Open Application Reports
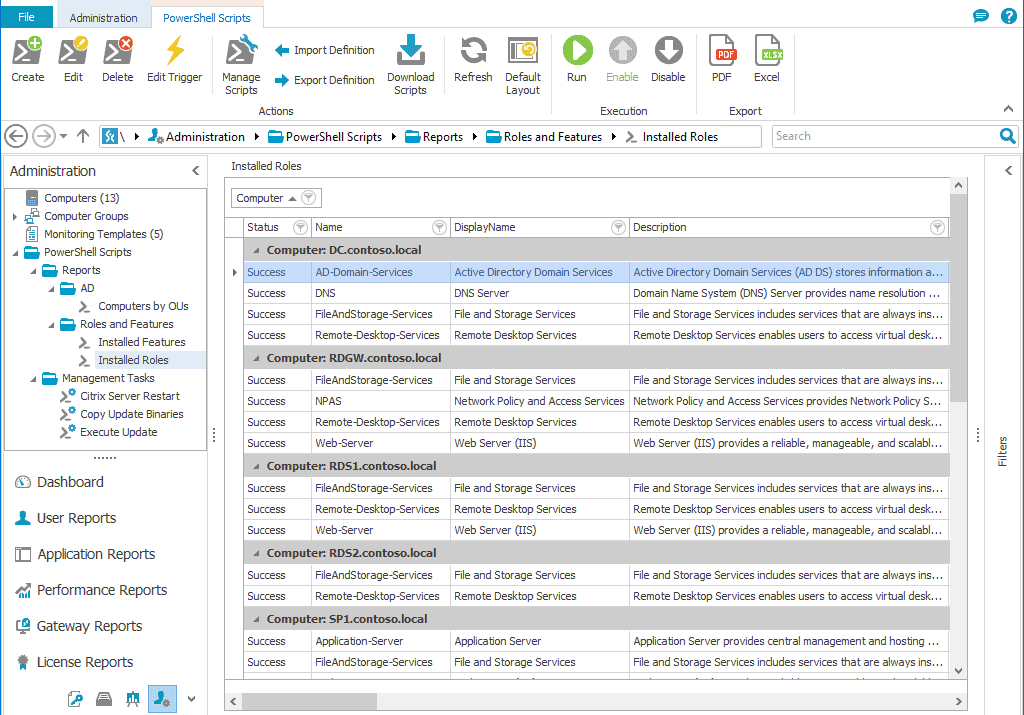The height and width of the screenshot is (715, 1024). 95,554
